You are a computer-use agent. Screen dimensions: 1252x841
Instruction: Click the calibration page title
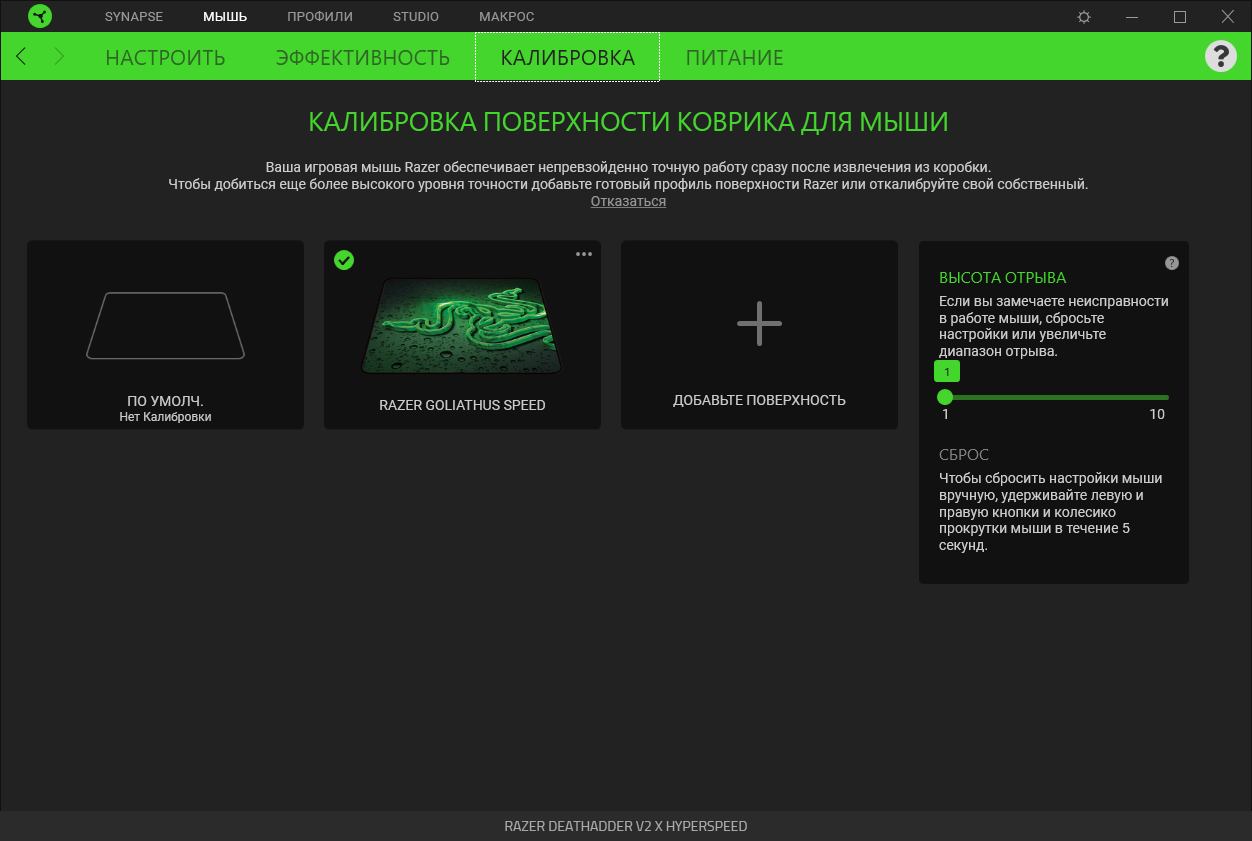pos(628,122)
